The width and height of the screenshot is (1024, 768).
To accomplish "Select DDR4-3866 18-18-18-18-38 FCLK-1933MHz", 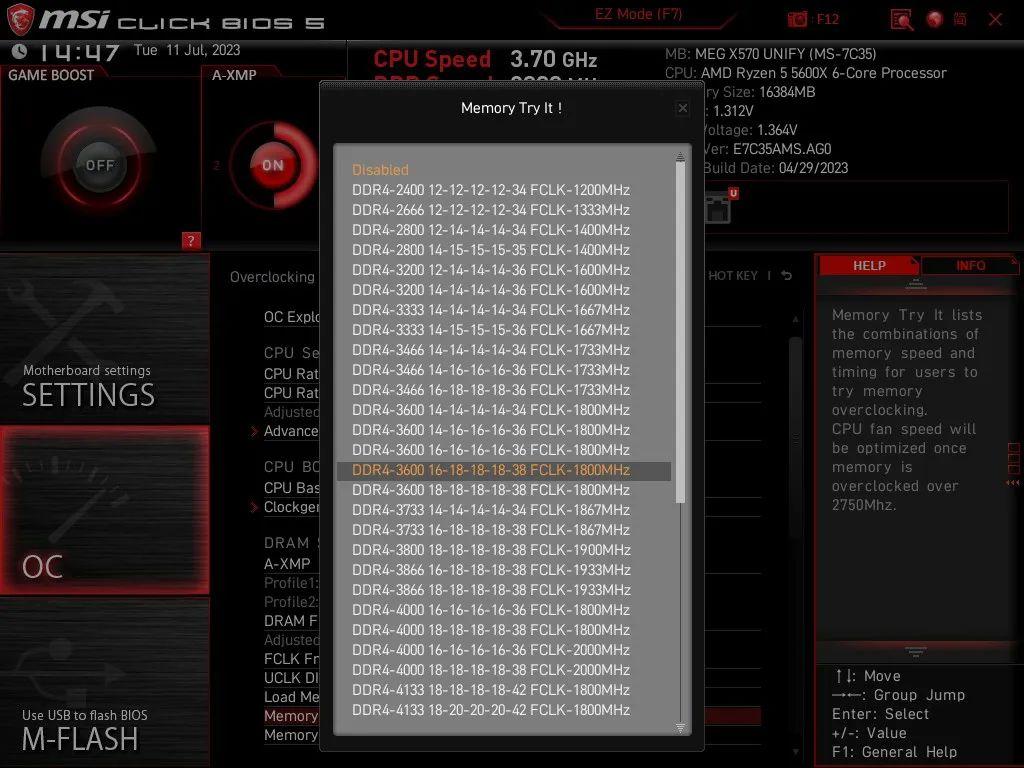I will [490, 590].
